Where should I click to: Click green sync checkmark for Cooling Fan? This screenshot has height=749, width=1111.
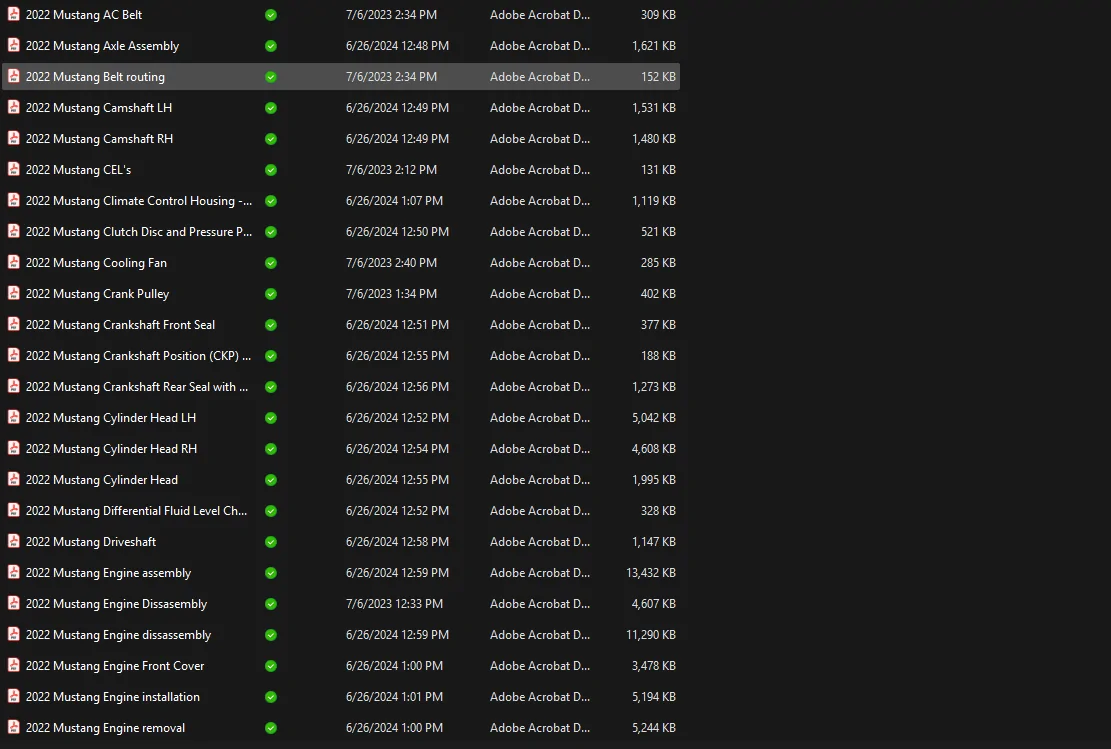(271, 263)
